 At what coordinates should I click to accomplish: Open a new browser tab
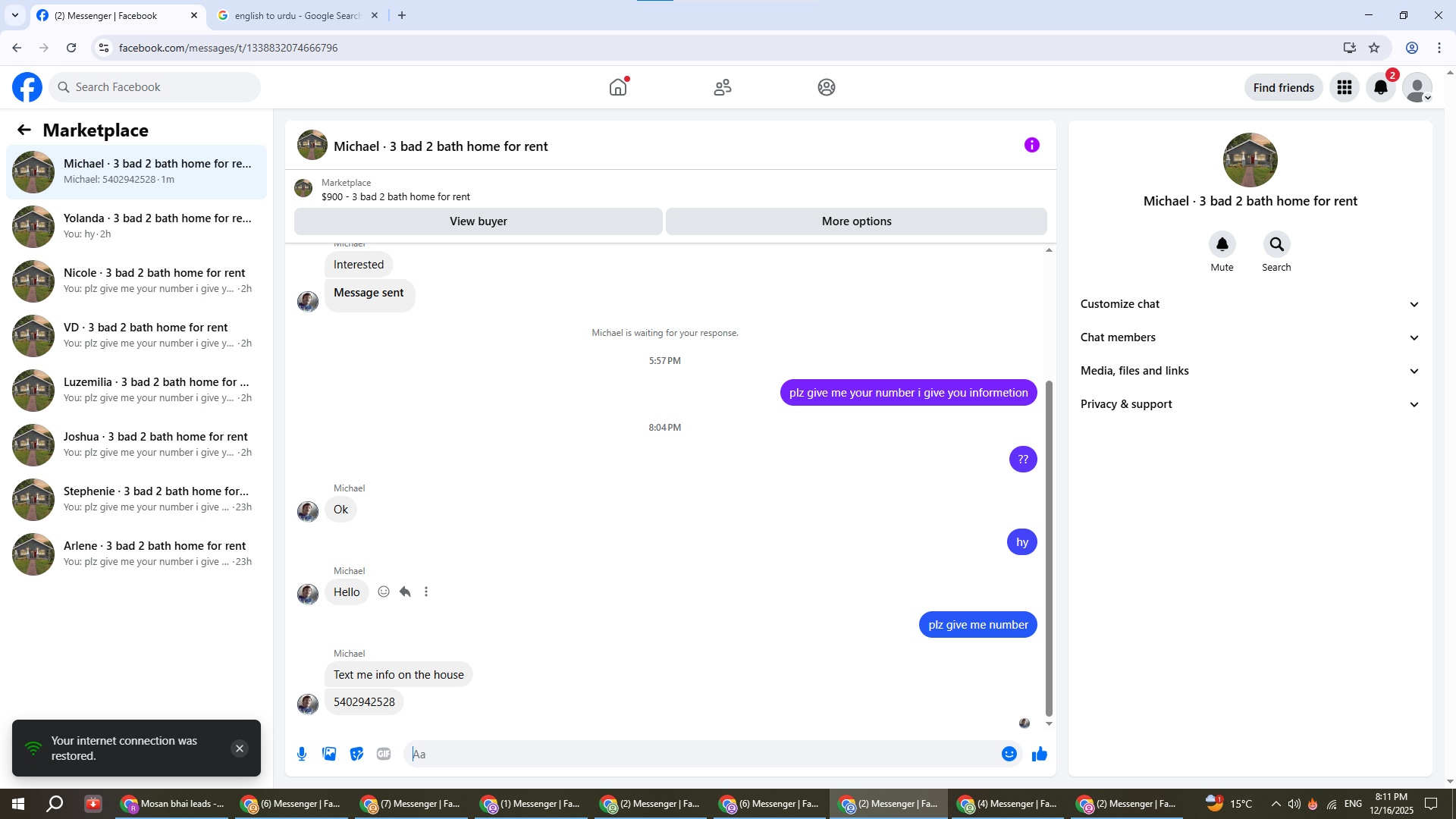point(402,15)
